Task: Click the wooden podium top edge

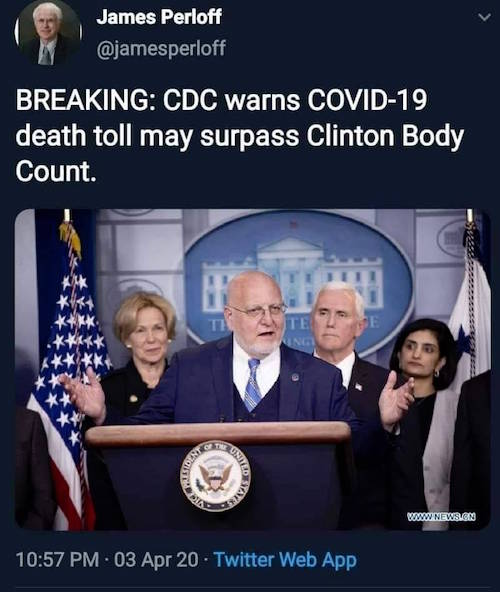Action: tap(218, 433)
